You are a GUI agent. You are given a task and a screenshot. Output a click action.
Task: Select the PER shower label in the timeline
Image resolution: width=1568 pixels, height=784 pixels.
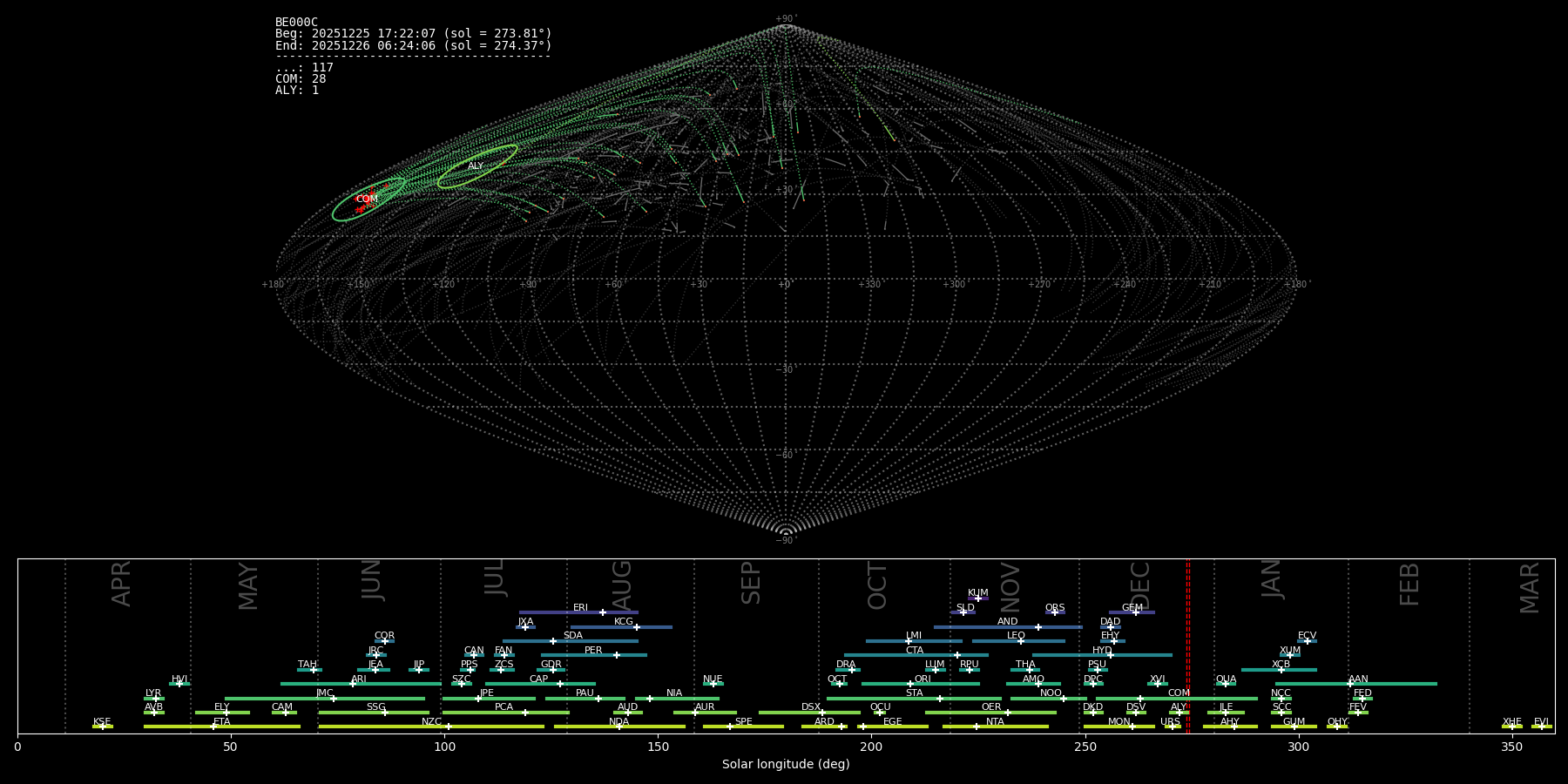(x=593, y=651)
